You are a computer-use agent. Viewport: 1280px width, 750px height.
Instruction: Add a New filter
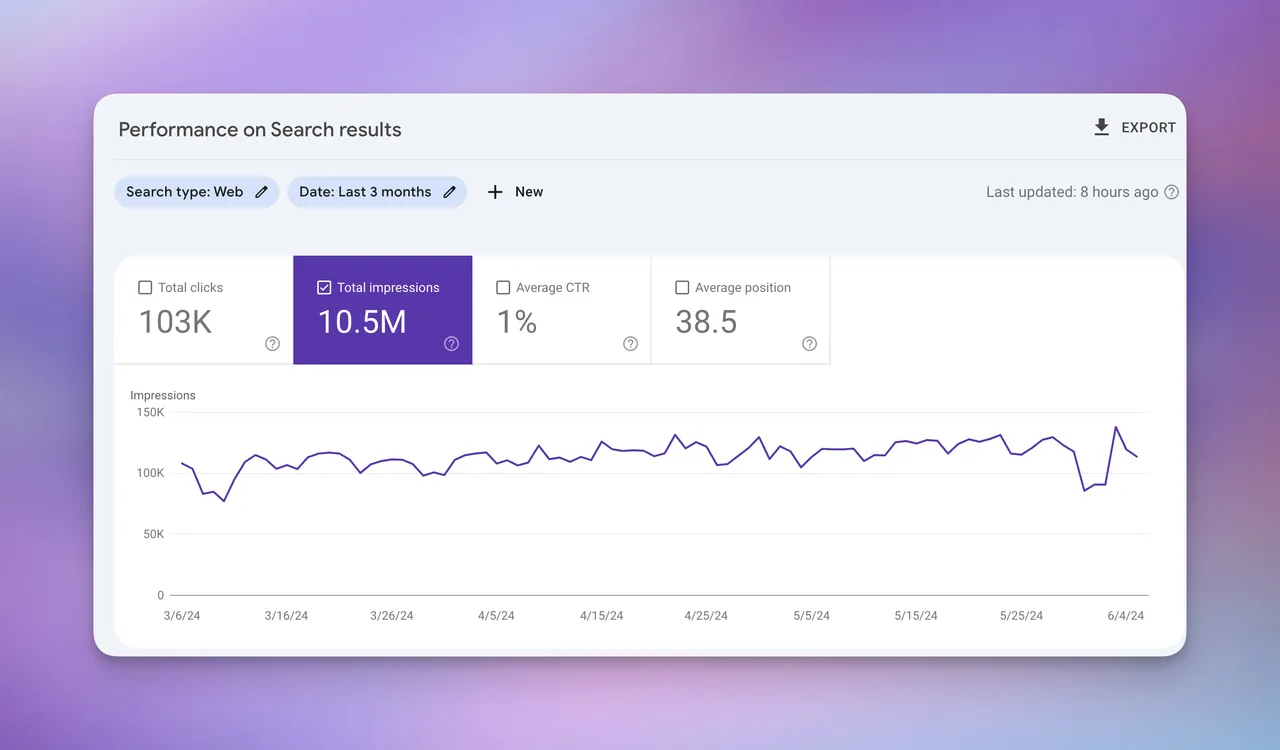529,192
